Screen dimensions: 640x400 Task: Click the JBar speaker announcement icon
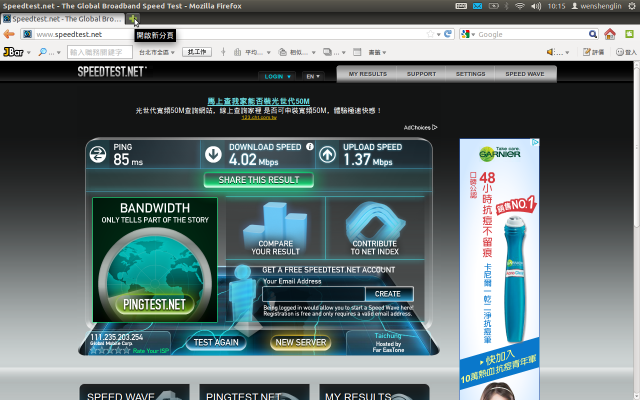tap(550, 52)
